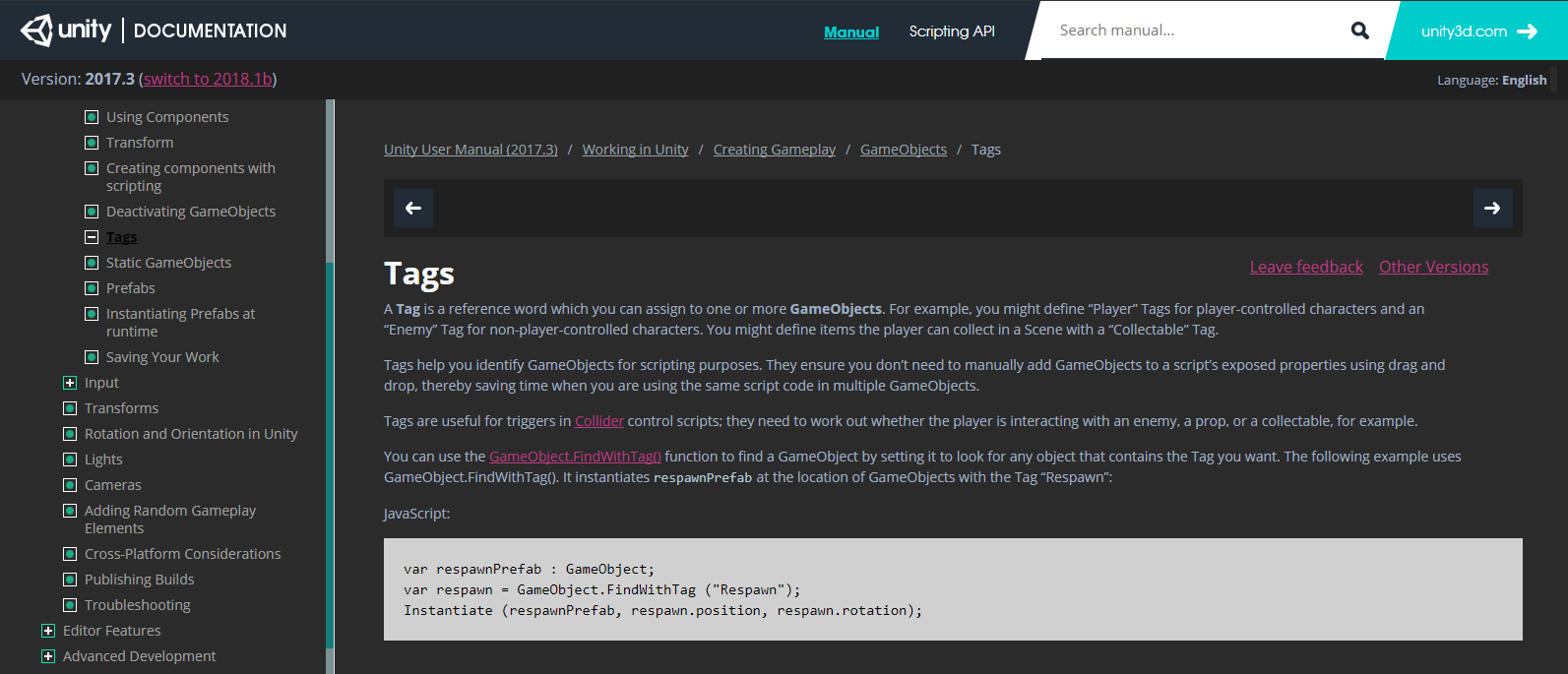1568x674 pixels.
Task: Click the bullet icon beside Cross-Platform Considerations
Action: (70, 554)
